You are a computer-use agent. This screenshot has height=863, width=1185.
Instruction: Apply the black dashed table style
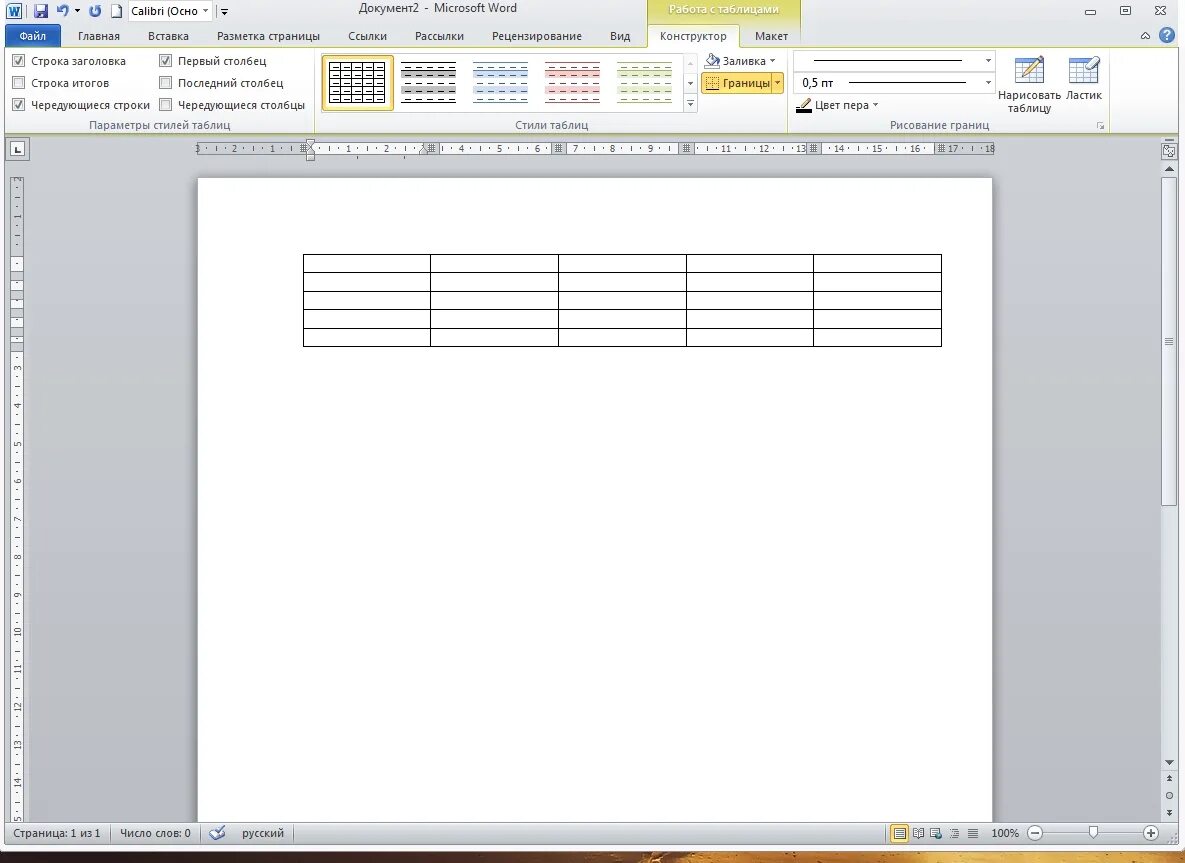429,82
